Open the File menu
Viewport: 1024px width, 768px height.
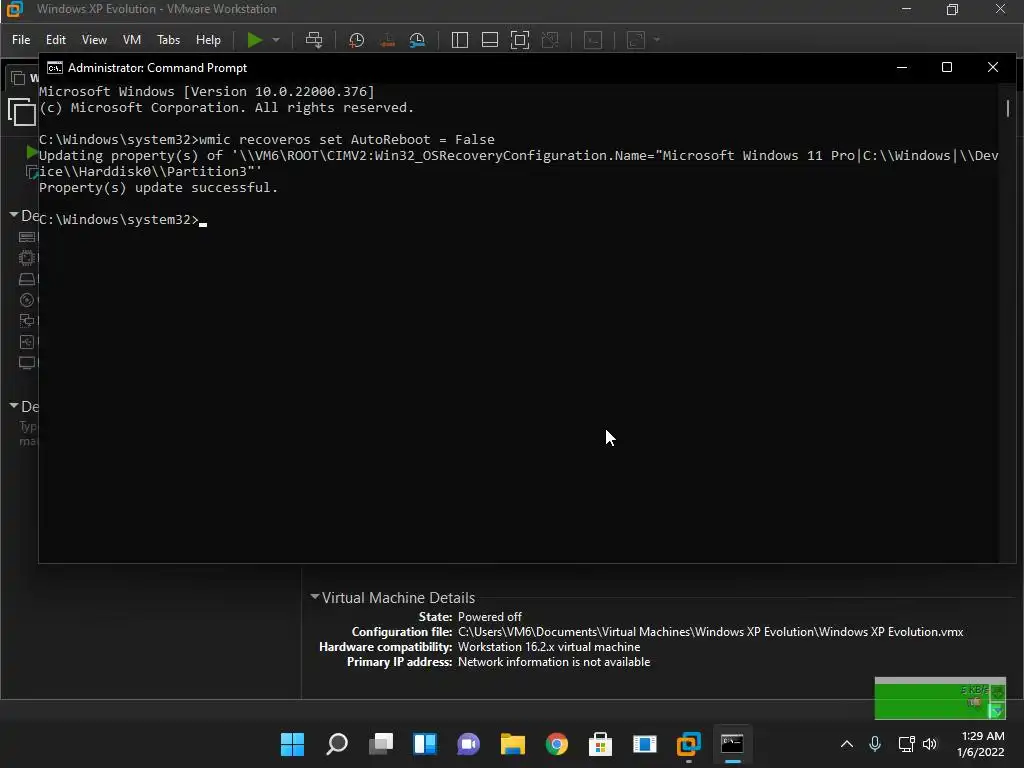tap(21, 40)
